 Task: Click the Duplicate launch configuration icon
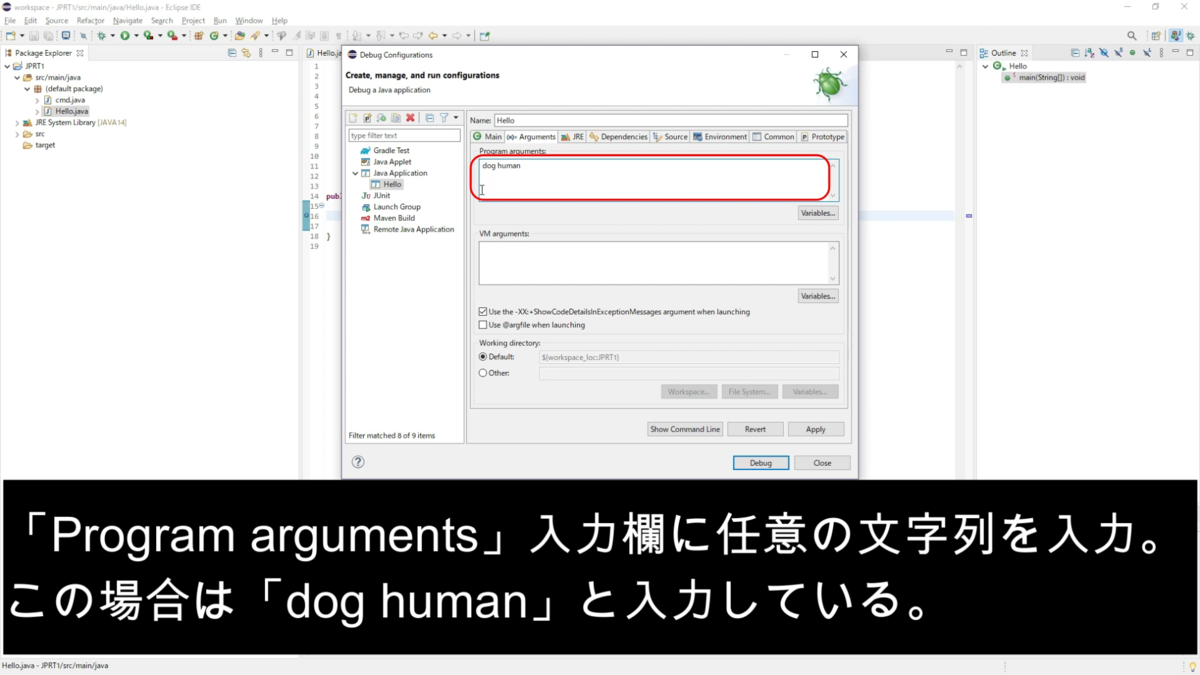tap(396, 118)
